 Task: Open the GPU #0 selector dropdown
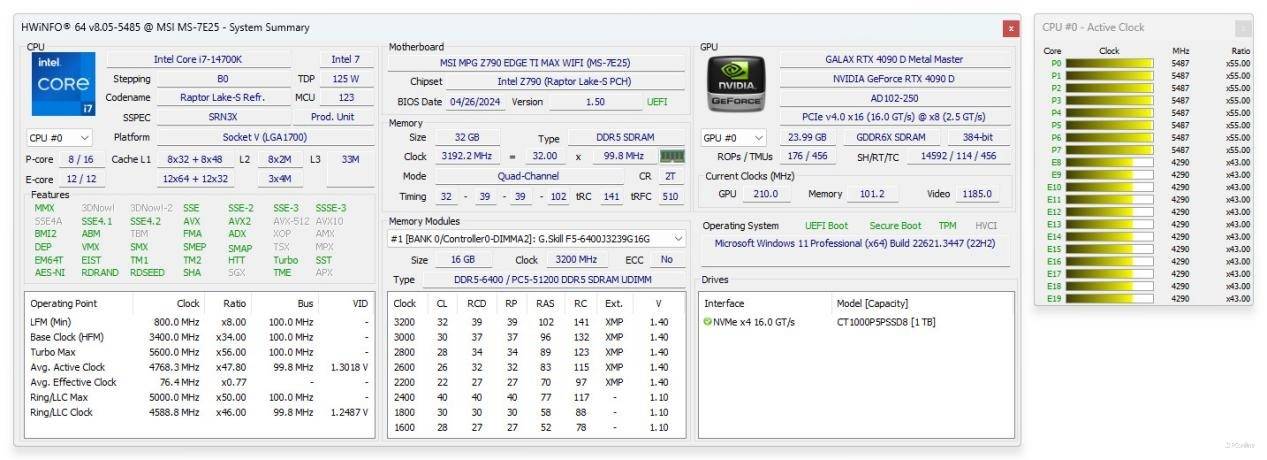[734, 138]
